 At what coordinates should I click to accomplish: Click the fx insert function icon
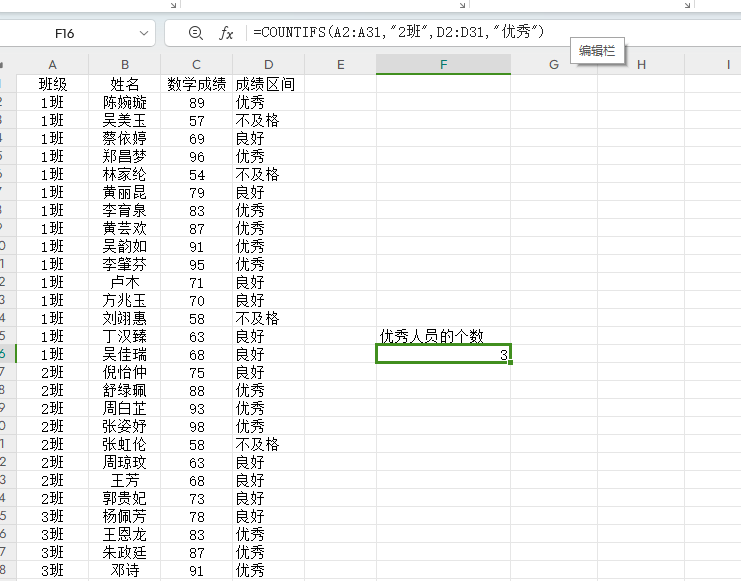tap(226, 33)
